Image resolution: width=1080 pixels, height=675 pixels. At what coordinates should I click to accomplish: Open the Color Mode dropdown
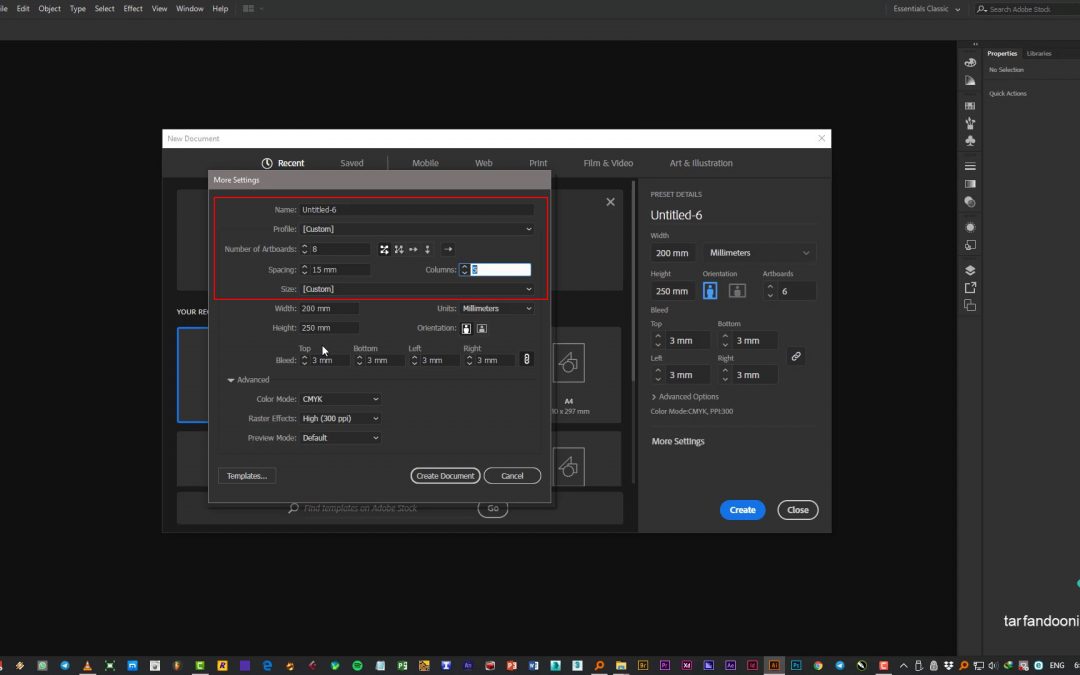click(341, 399)
